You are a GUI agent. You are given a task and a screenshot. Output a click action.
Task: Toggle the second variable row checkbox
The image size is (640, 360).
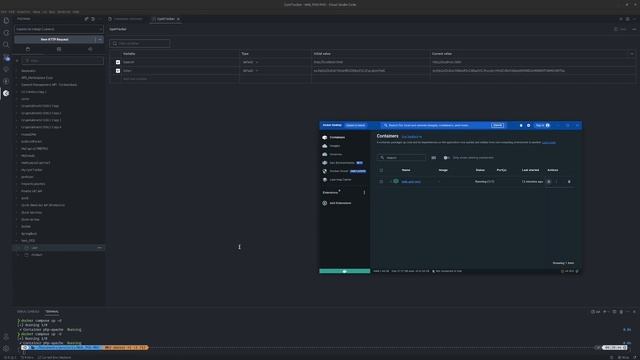point(118,71)
